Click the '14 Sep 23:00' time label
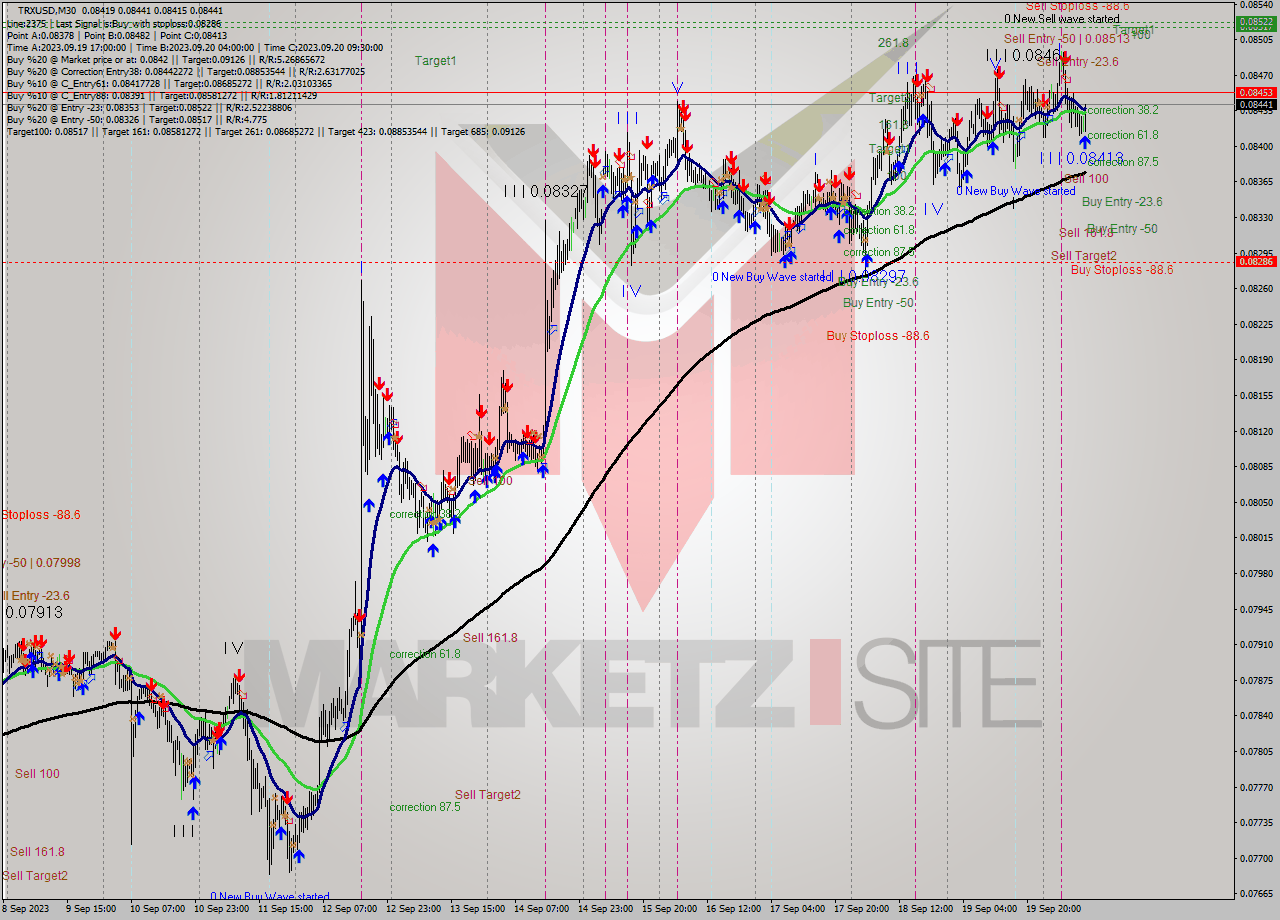This screenshot has height=920, width=1280. 606,909
